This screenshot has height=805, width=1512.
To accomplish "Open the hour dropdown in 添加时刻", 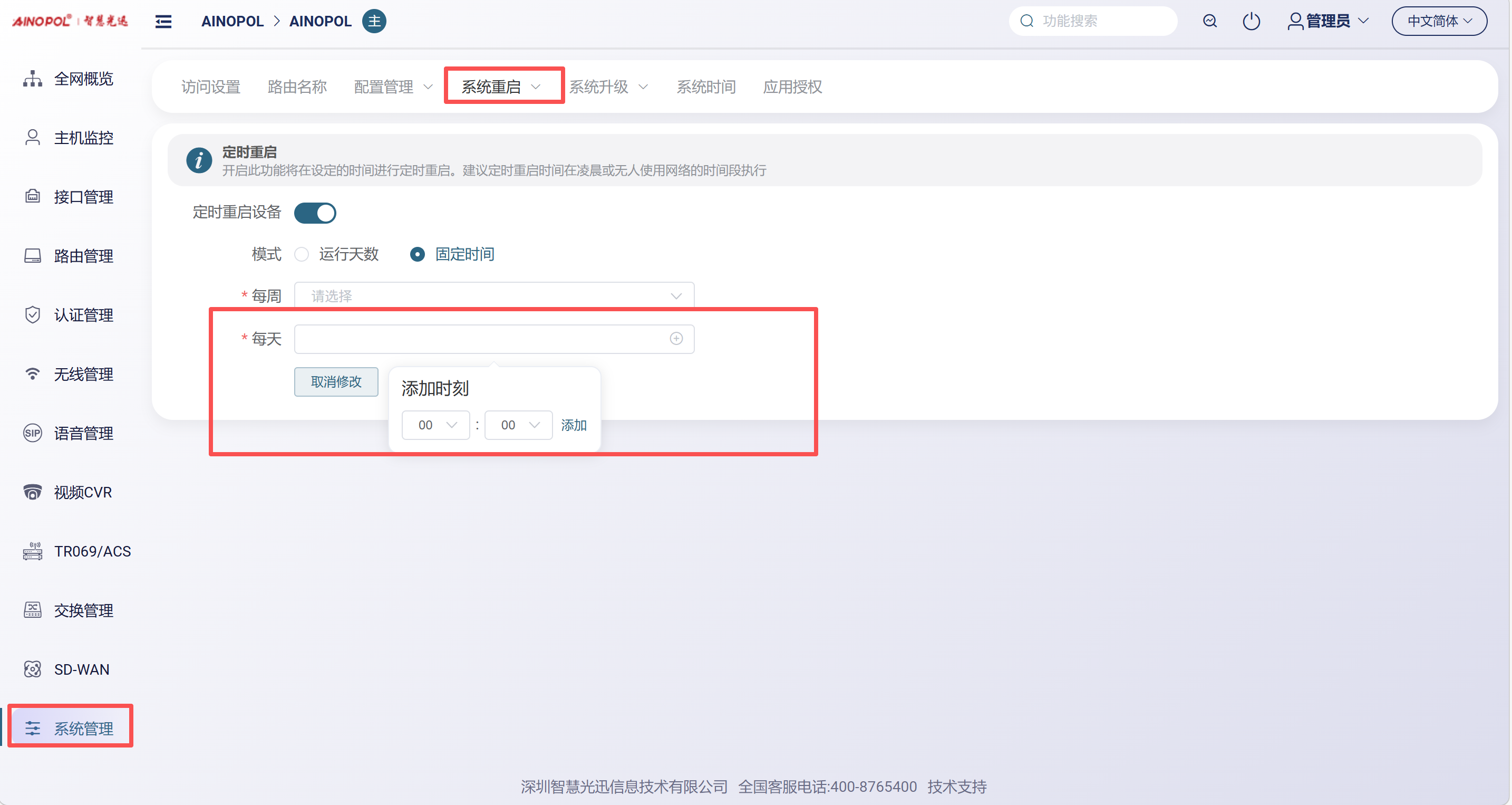I will pos(435,425).
